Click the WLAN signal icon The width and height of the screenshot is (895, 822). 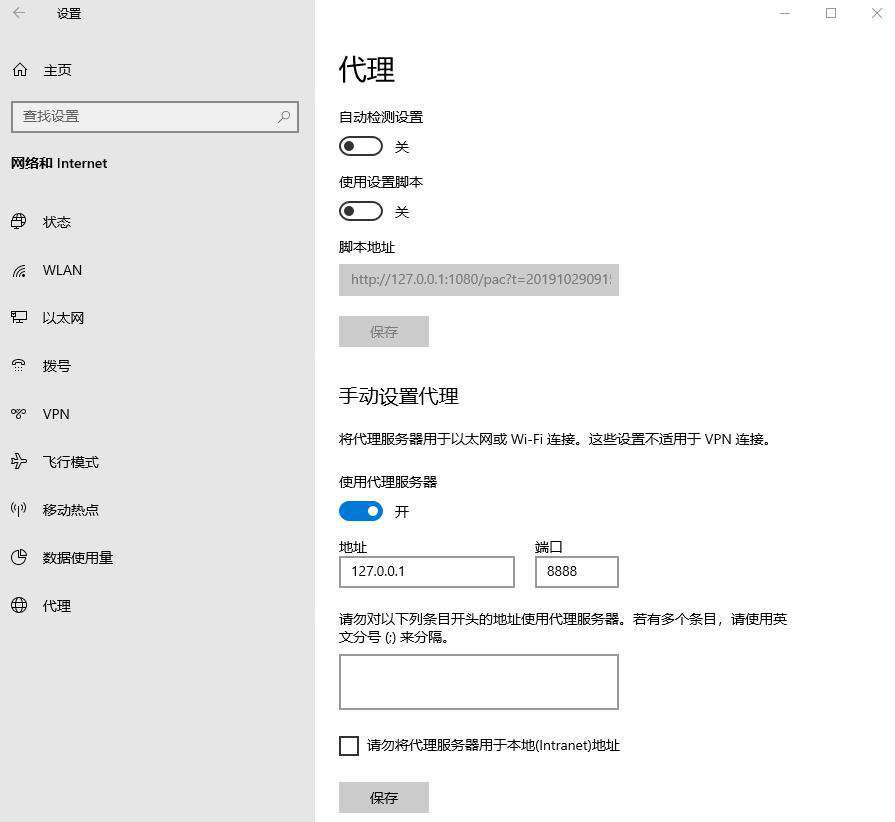(x=19, y=270)
